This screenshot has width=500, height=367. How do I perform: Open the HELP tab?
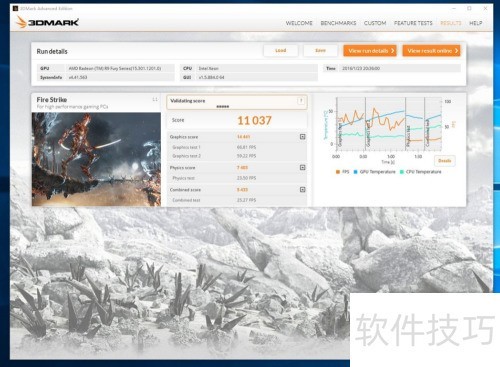click(x=476, y=23)
